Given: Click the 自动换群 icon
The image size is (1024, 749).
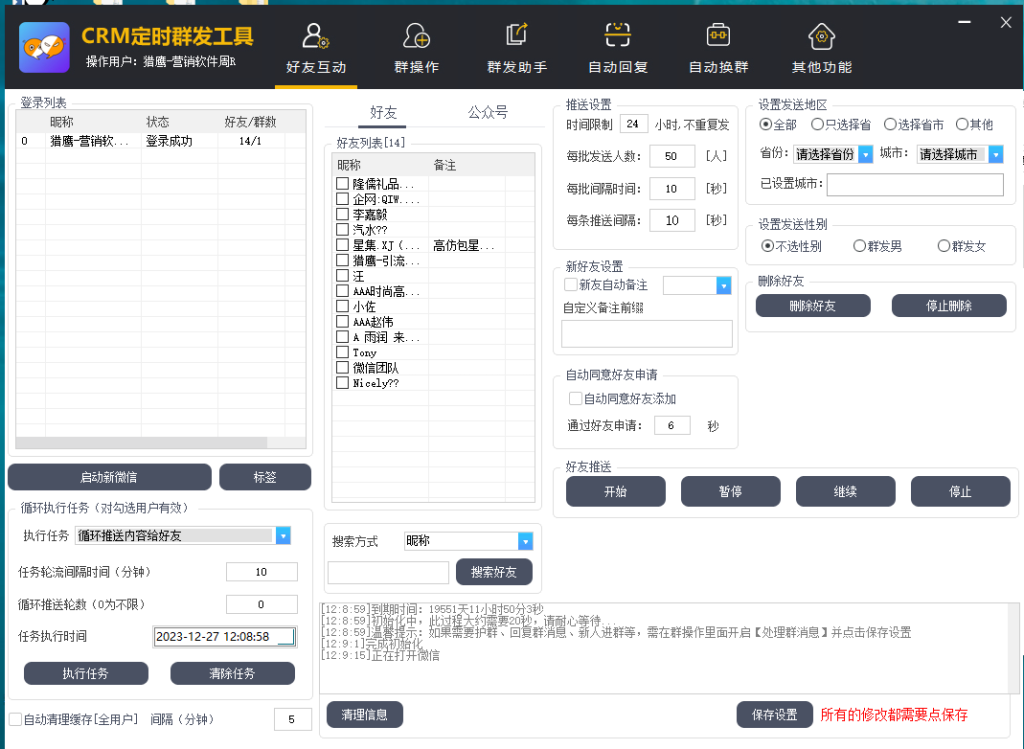Looking at the screenshot, I should click(x=717, y=37).
